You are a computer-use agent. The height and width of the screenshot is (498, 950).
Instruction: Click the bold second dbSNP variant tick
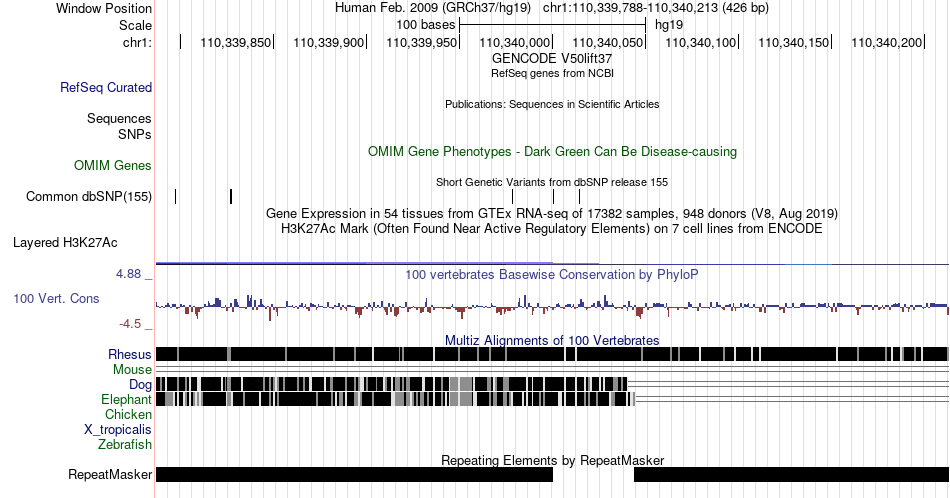[x=231, y=196]
